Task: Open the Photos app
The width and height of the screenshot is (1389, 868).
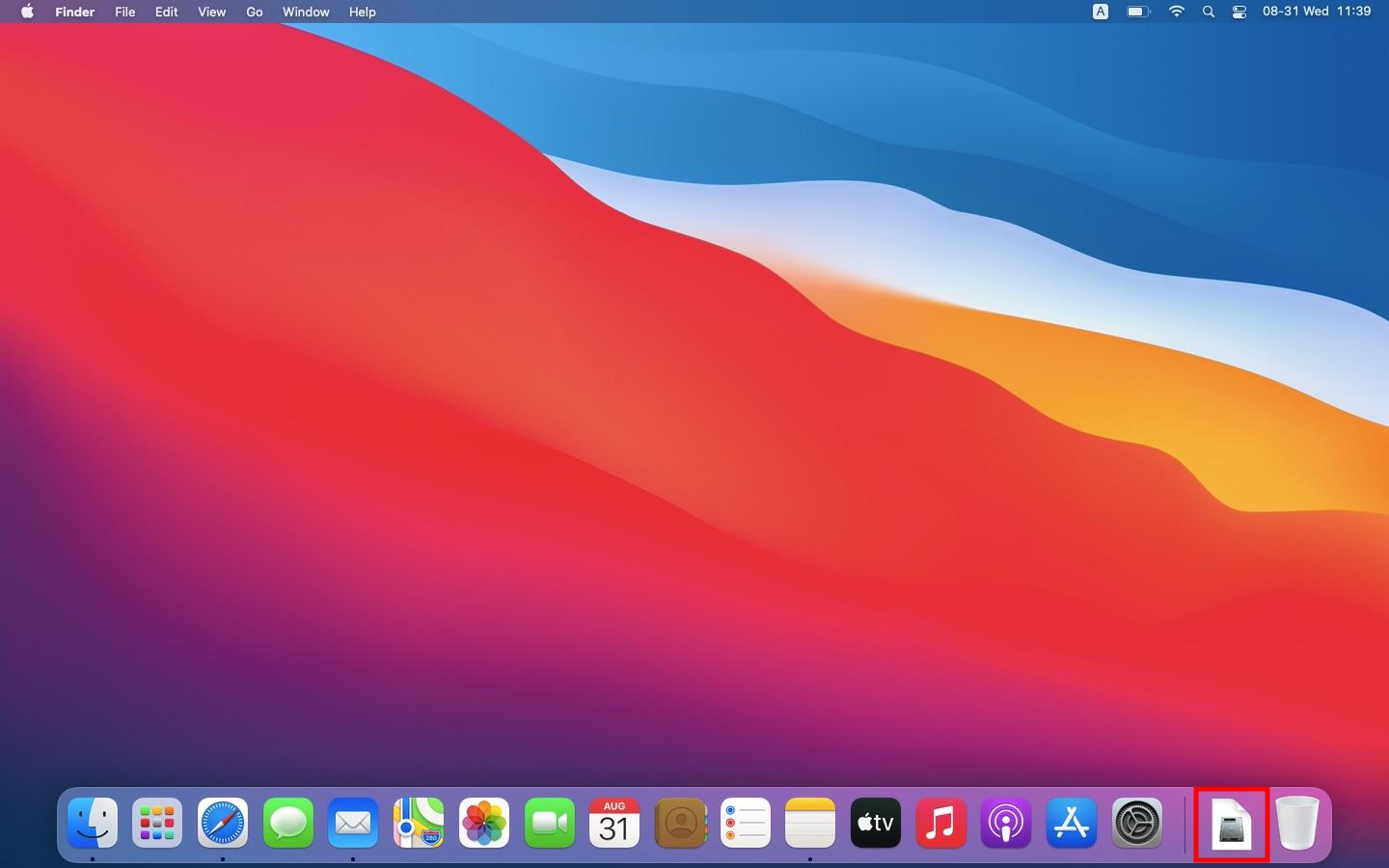Action: pos(484,824)
